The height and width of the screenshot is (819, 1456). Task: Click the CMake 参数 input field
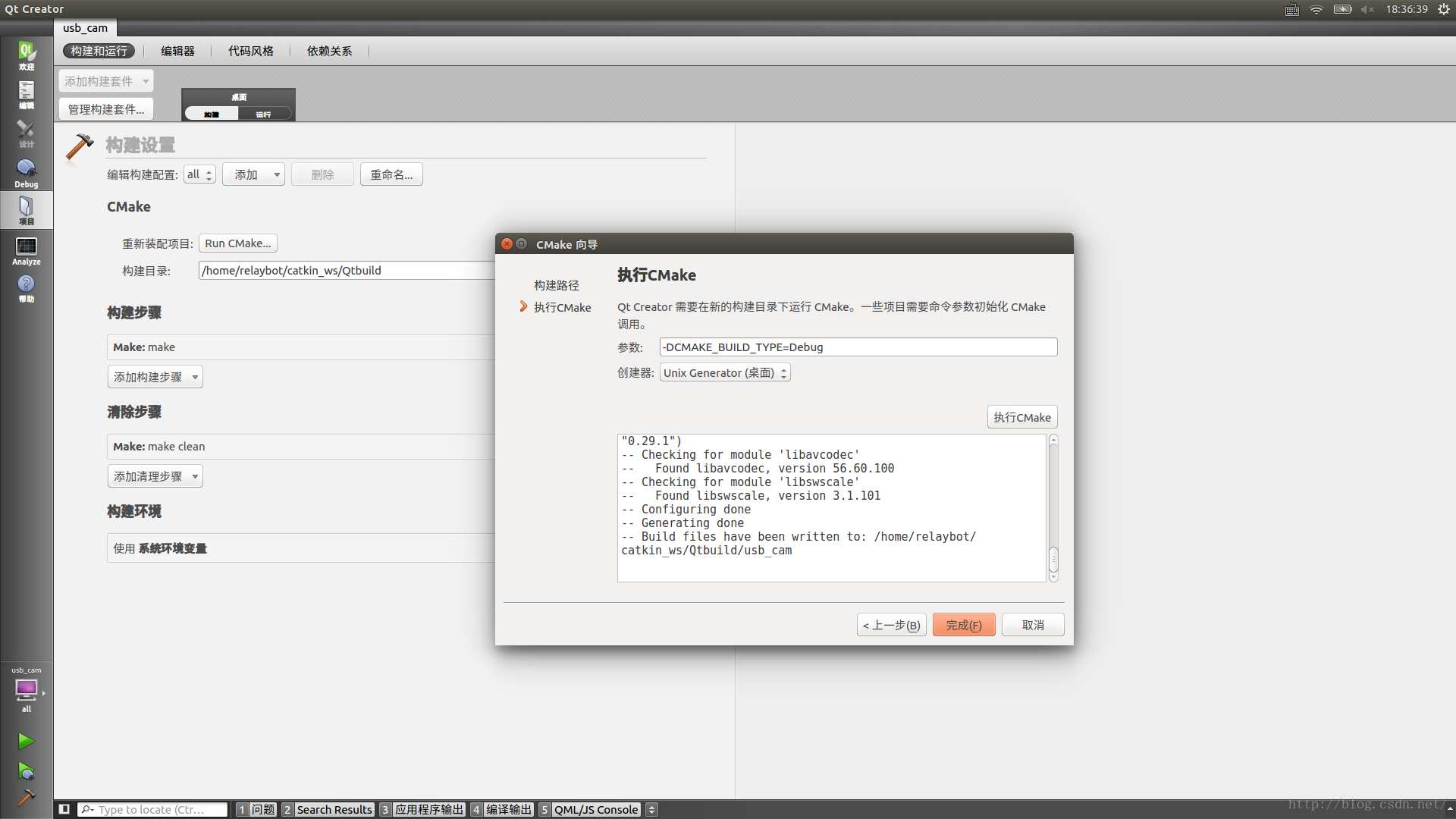pos(858,347)
